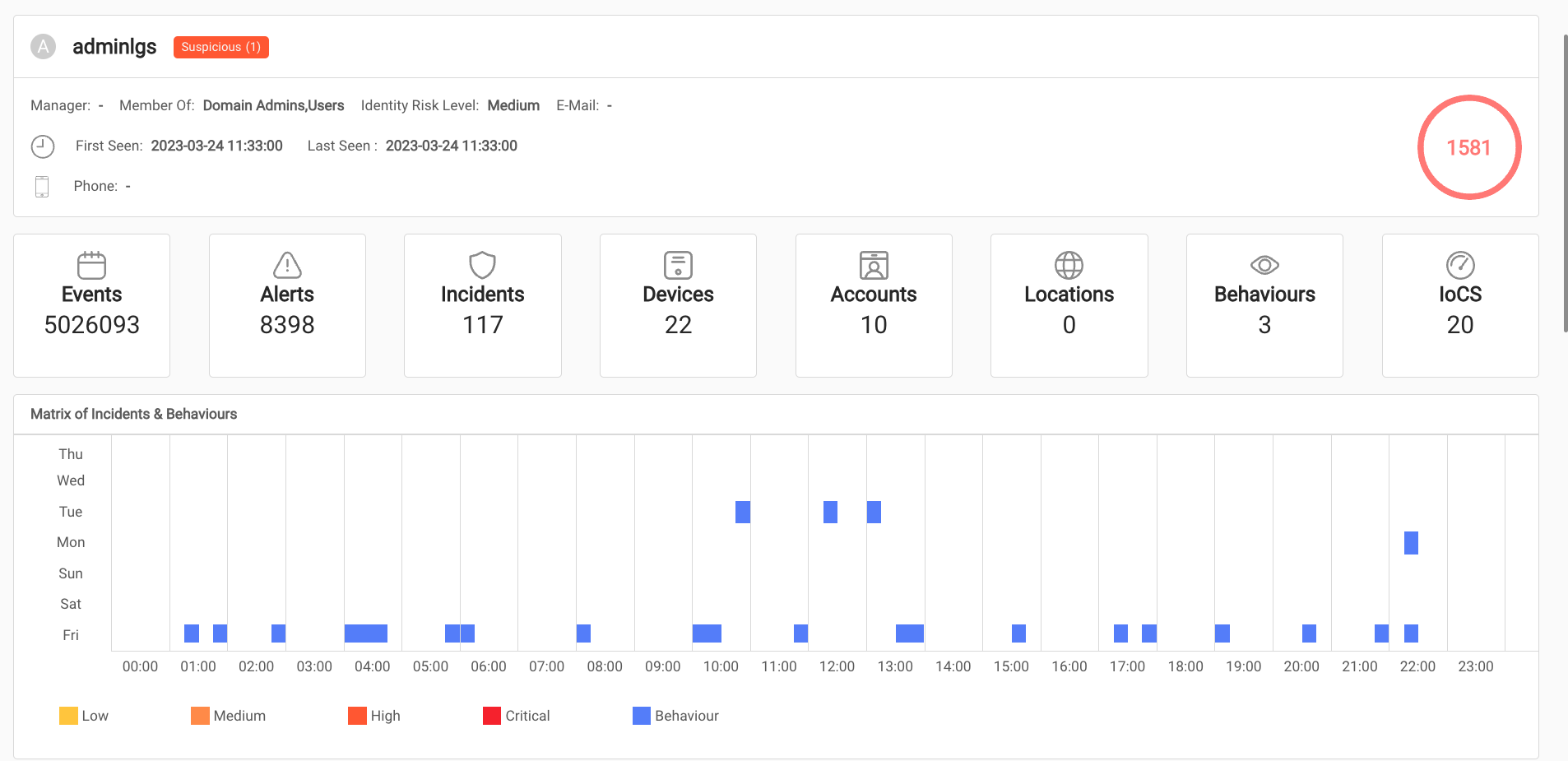This screenshot has height=761, width=1568.
Task: Click the Identity Risk Level Medium value
Action: point(513,105)
